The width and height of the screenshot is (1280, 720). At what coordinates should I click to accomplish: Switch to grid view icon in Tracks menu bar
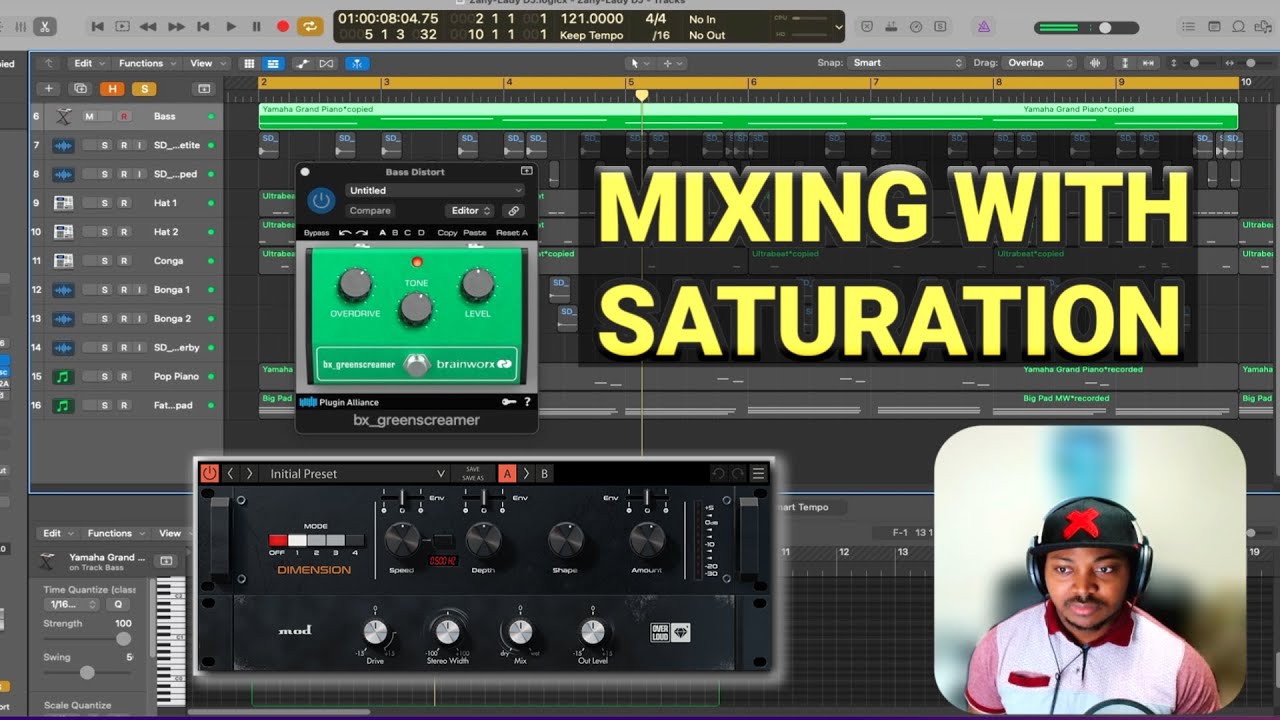tap(249, 63)
